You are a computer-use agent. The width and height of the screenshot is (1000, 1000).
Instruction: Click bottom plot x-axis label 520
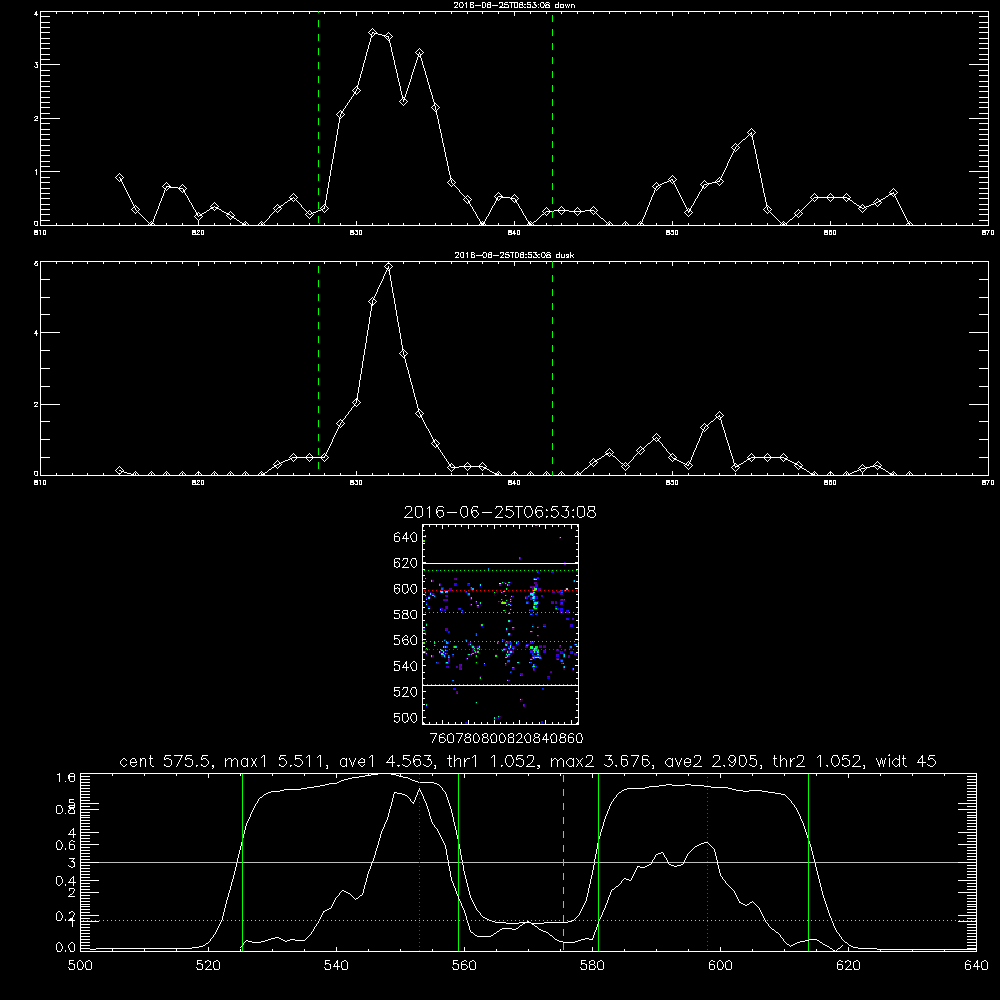pyautogui.click(x=208, y=965)
